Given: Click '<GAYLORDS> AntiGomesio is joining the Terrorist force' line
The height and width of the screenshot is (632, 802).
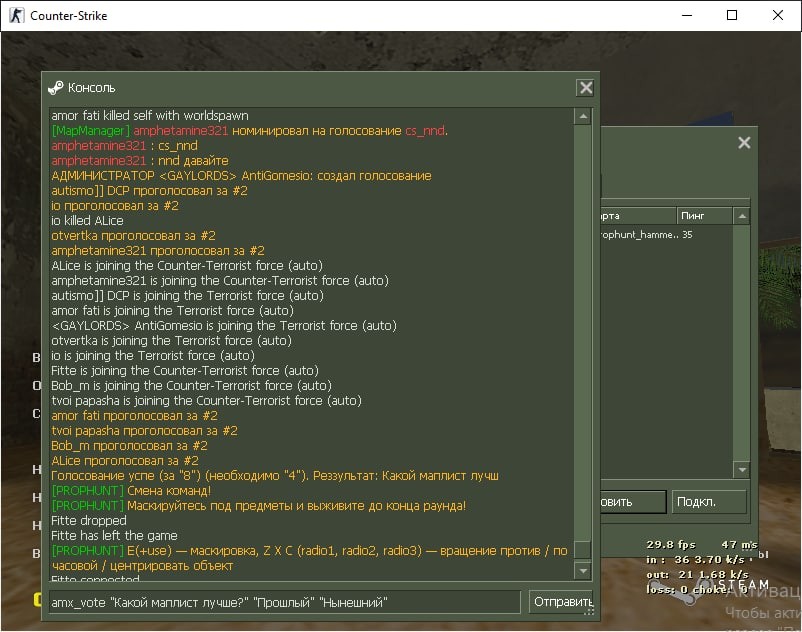Looking at the screenshot, I should pyautogui.click(x=224, y=326).
